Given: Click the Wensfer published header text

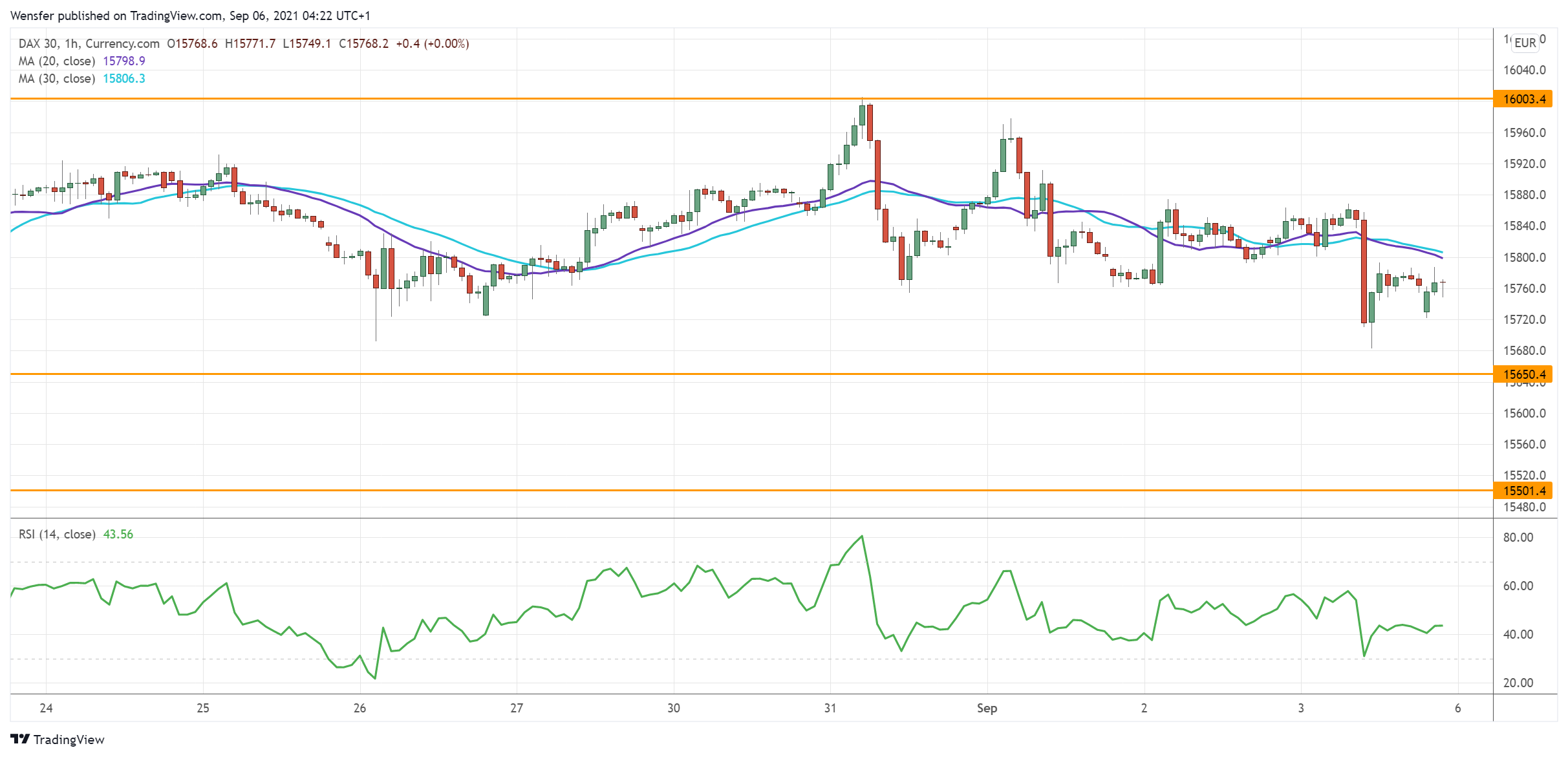Looking at the screenshot, I should tap(189, 16).
